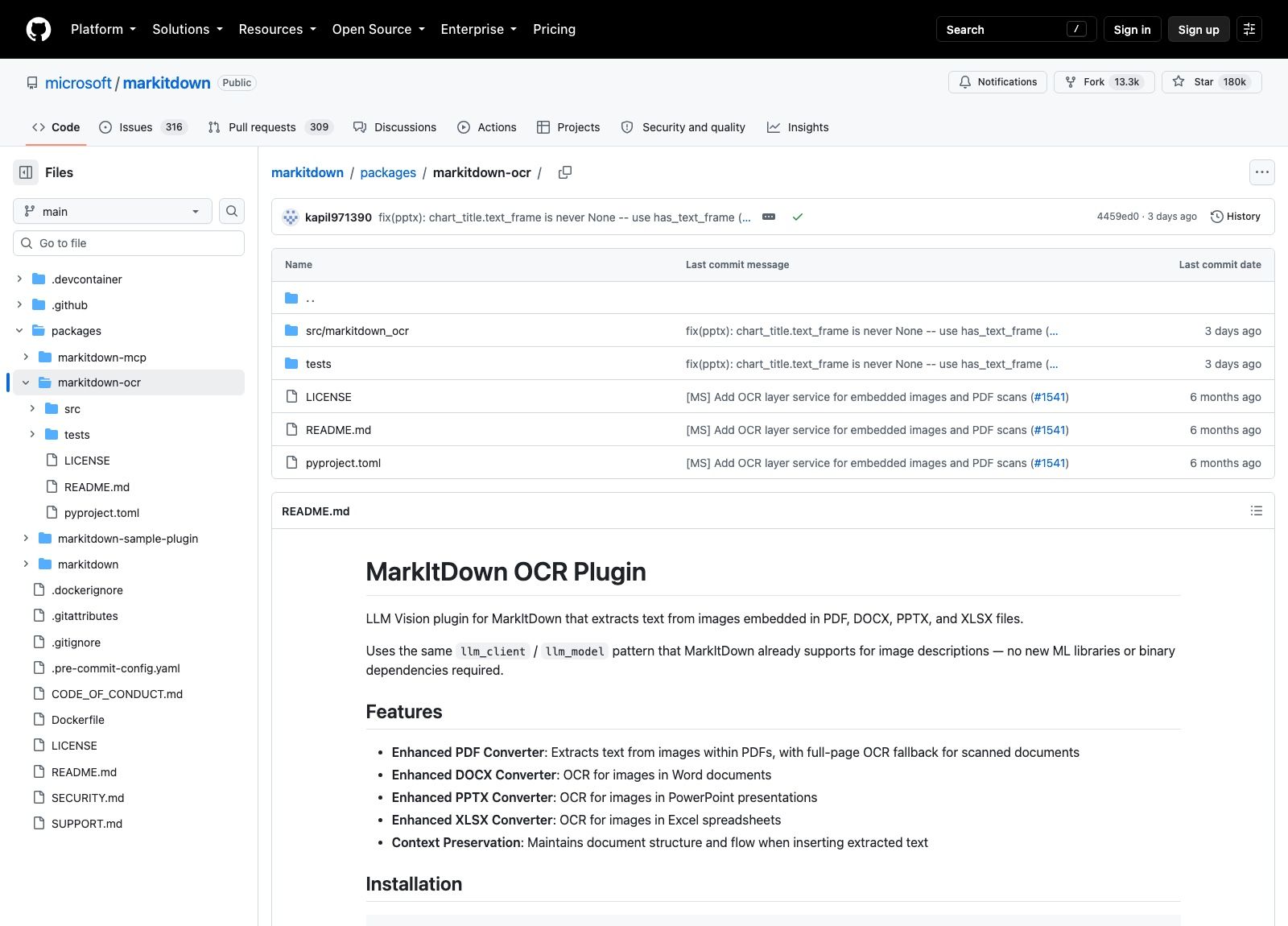Open the Actions tab
This screenshot has width=1288, height=926.
[487, 127]
